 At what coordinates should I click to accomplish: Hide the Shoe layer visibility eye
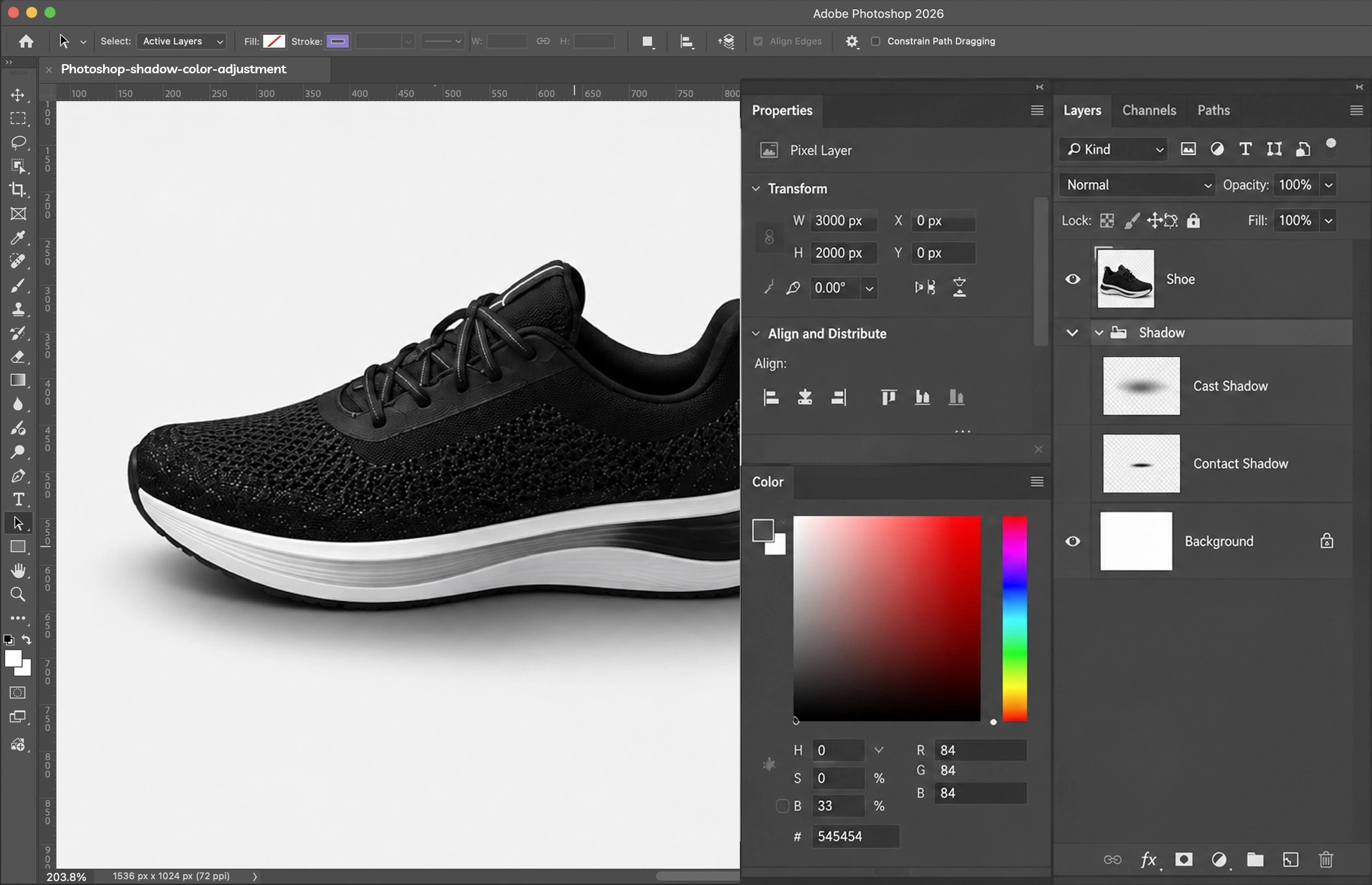click(1072, 279)
